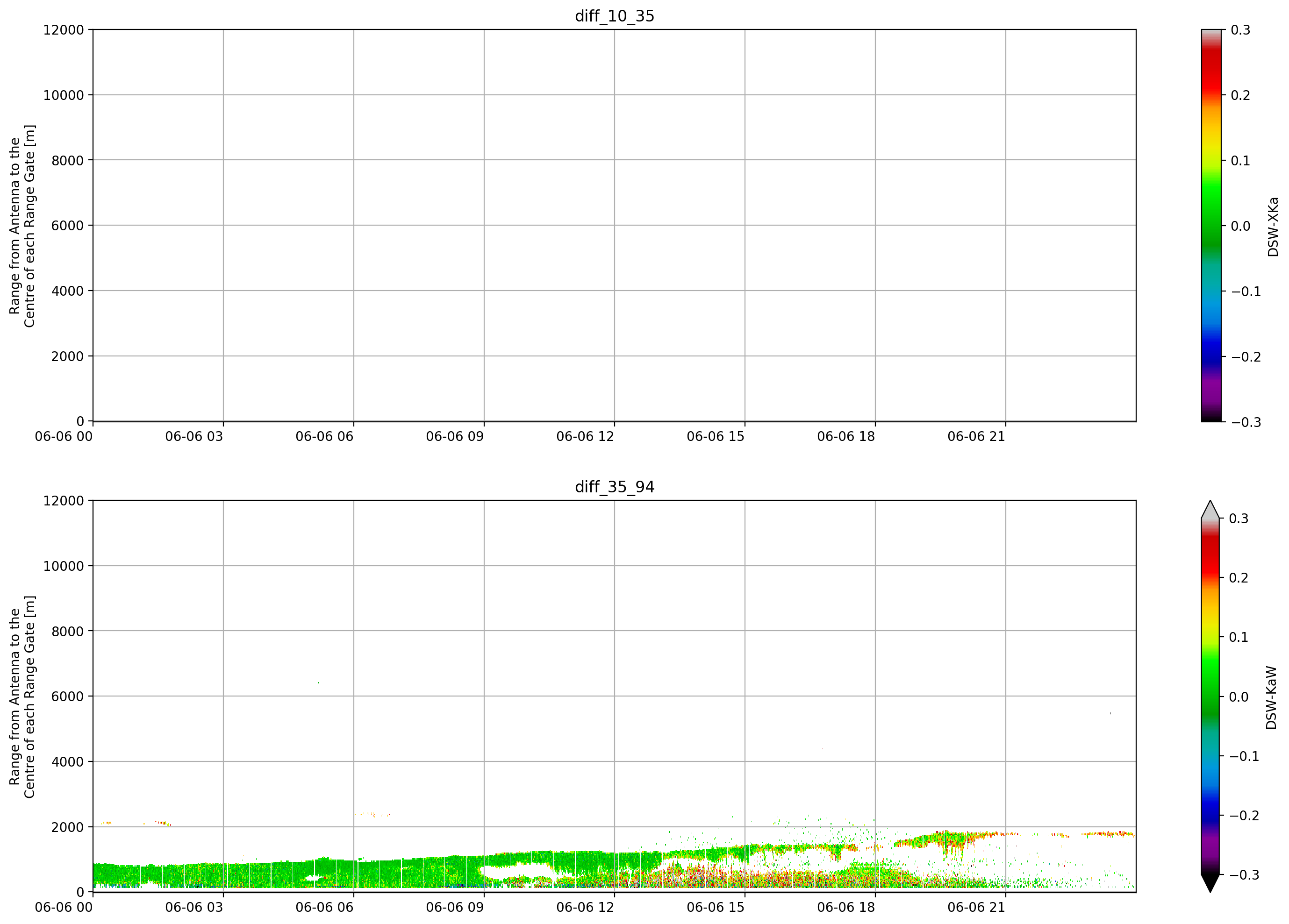This screenshot has height=924, width=1289.
Task: Click the y-axis range label of diff_35_94 plot
Action: (x=22, y=697)
